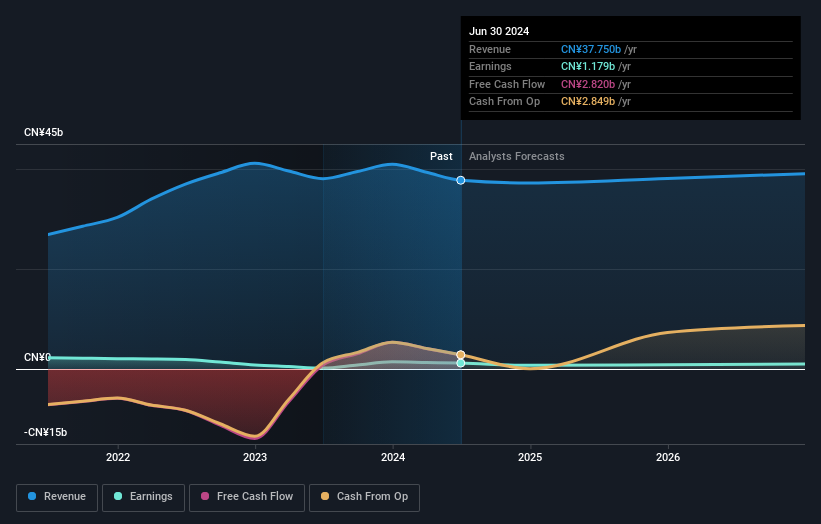The width and height of the screenshot is (821, 524).
Task: Select the 2023 x-axis label
Action: click(255, 457)
